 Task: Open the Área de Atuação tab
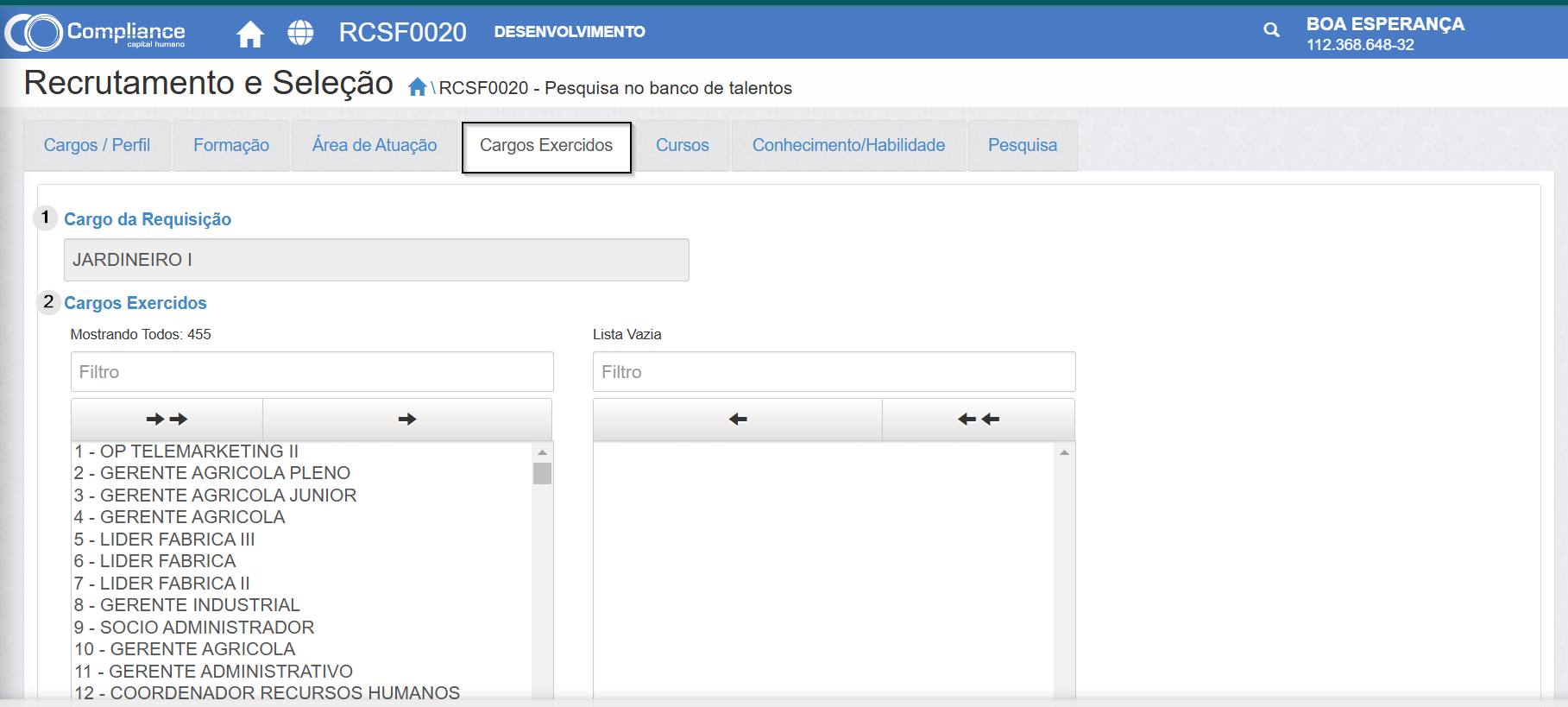pos(375,145)
